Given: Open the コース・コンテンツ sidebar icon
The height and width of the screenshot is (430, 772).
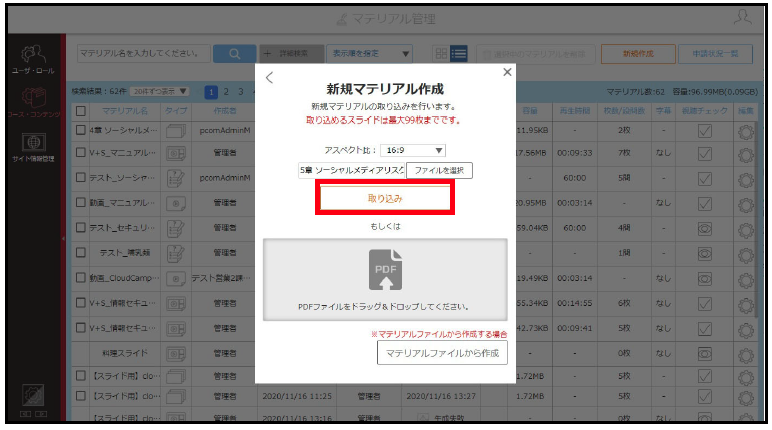Looking at the screenshot, I should (x=33, y=98).
